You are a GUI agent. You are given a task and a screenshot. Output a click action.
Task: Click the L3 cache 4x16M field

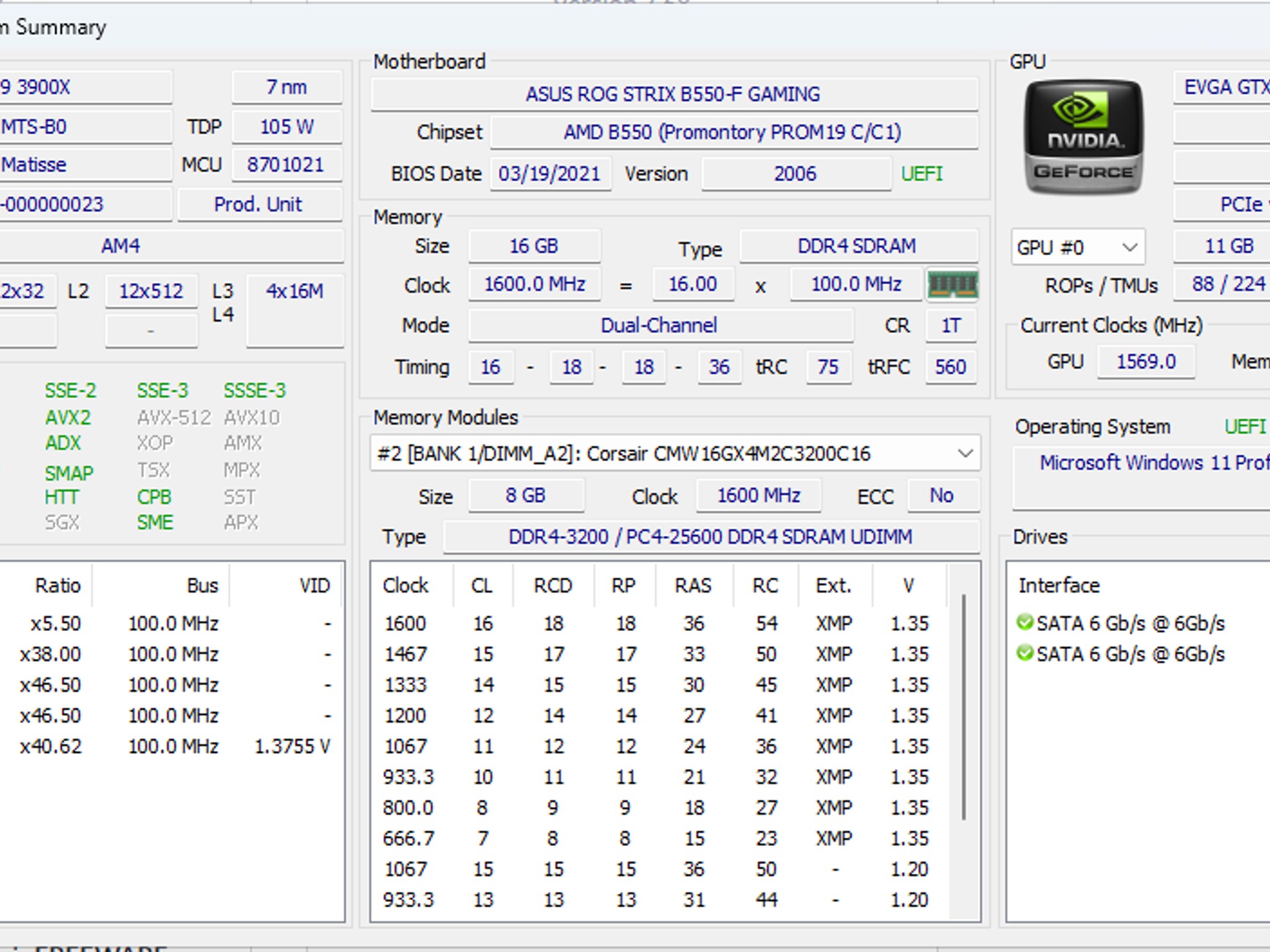pos(295,310)
